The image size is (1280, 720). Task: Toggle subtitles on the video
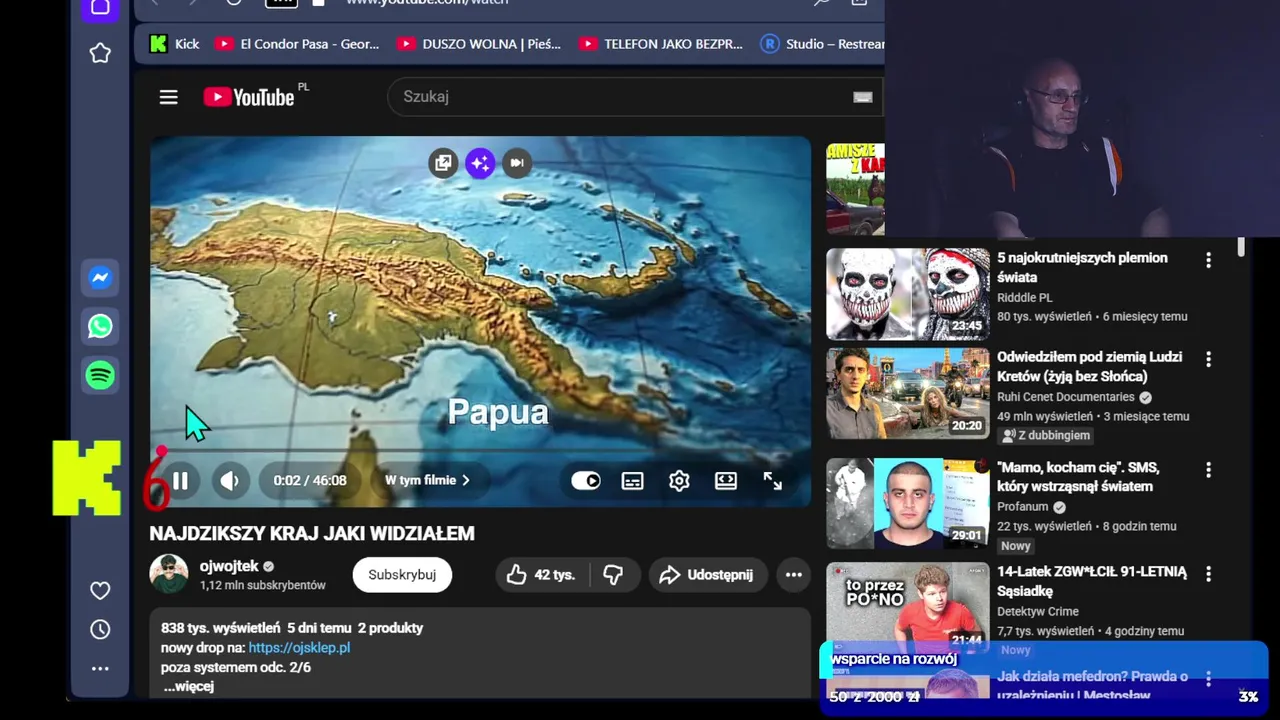click(x=633, y=481)
